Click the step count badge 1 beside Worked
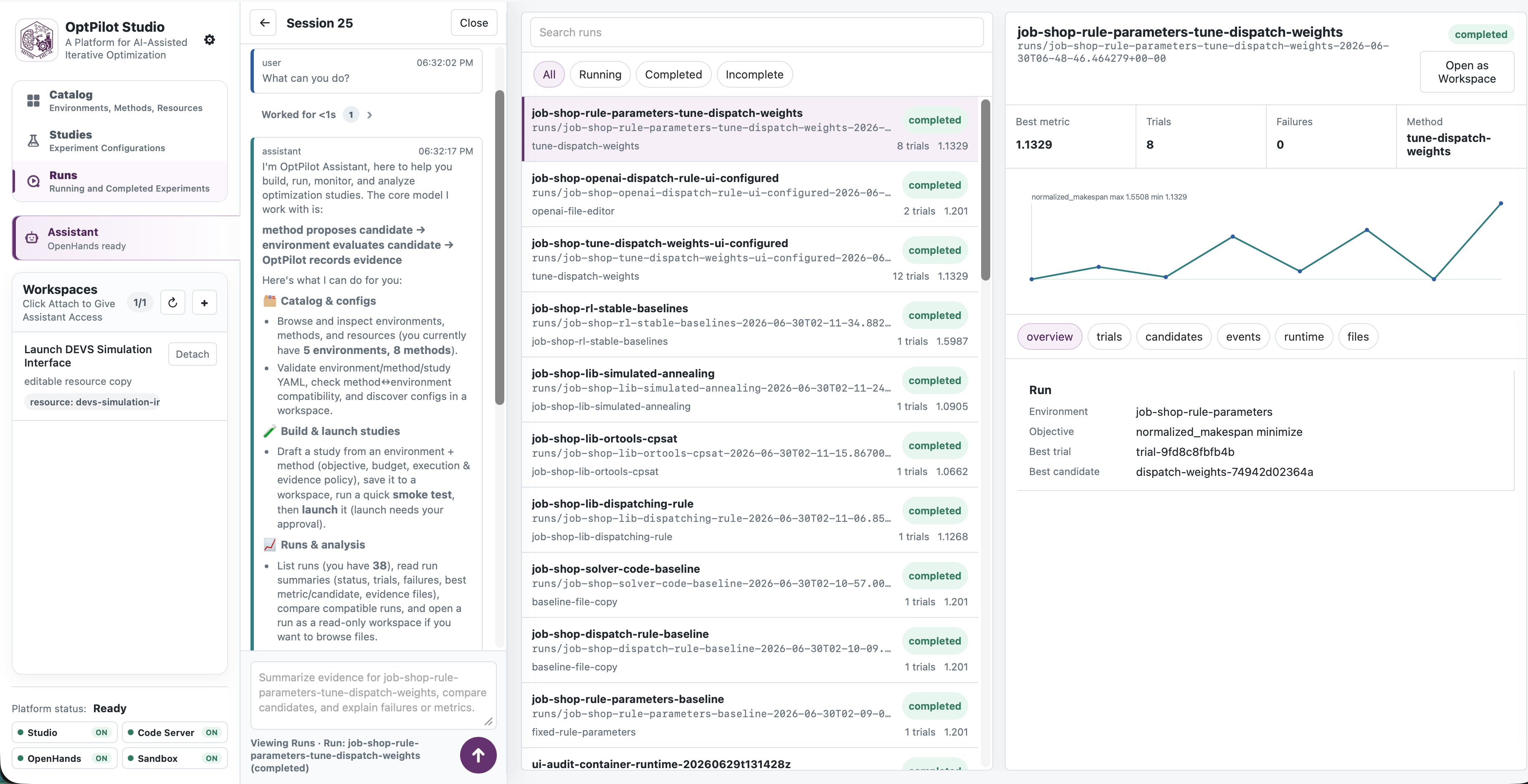 pyautogui.click(x=351, y=114)
